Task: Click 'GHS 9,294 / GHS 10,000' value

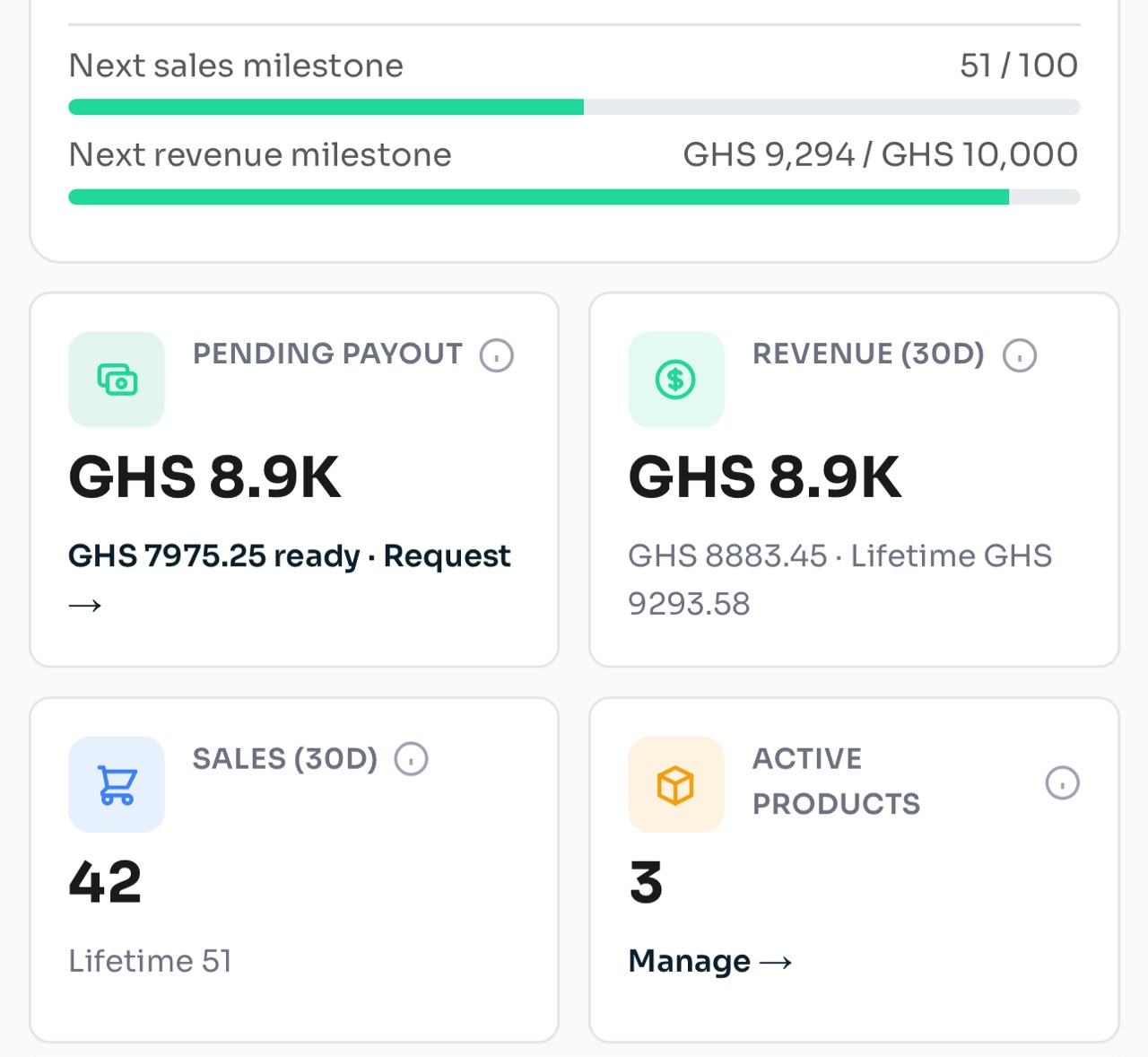Action: [x=881, y=154]
